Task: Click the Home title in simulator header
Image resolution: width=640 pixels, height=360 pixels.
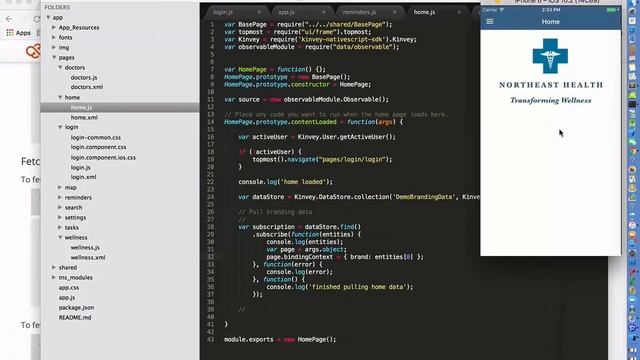Action: (551, 22)
